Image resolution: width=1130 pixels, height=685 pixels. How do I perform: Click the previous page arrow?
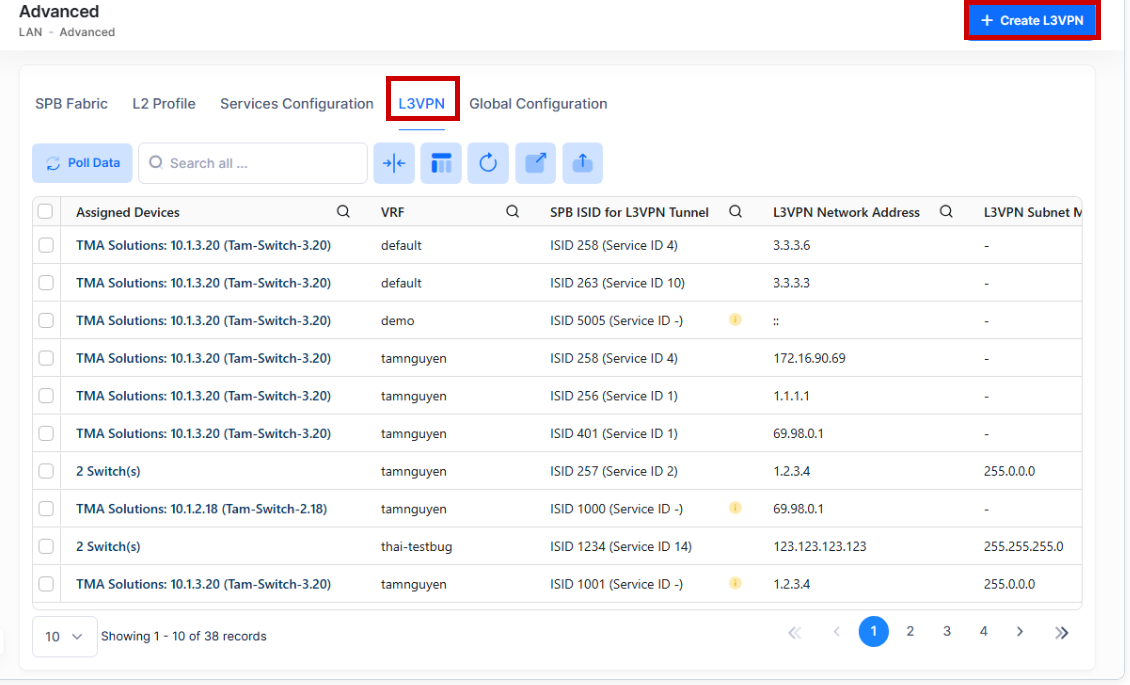click(837, 632)
